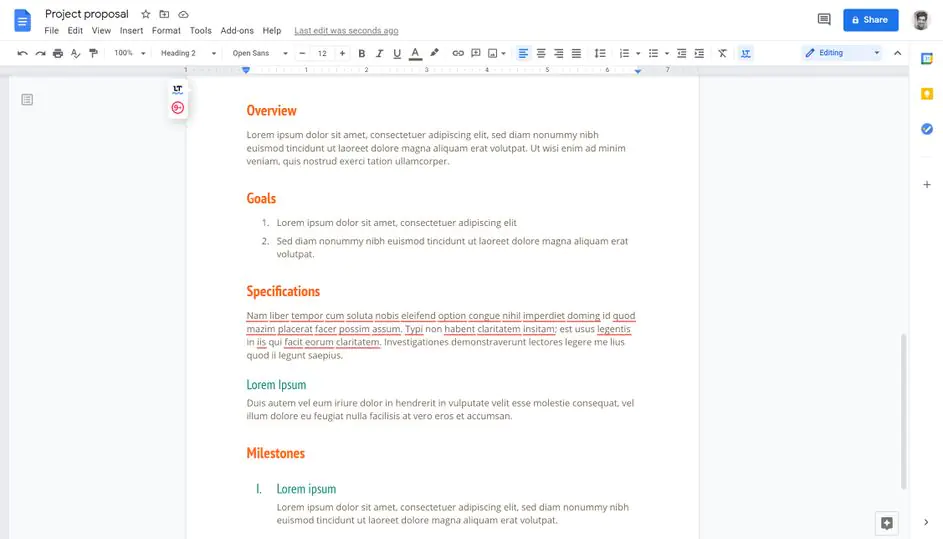Expand bulleted list style arrow
This screenshot has height=539, width=943.
667,54
